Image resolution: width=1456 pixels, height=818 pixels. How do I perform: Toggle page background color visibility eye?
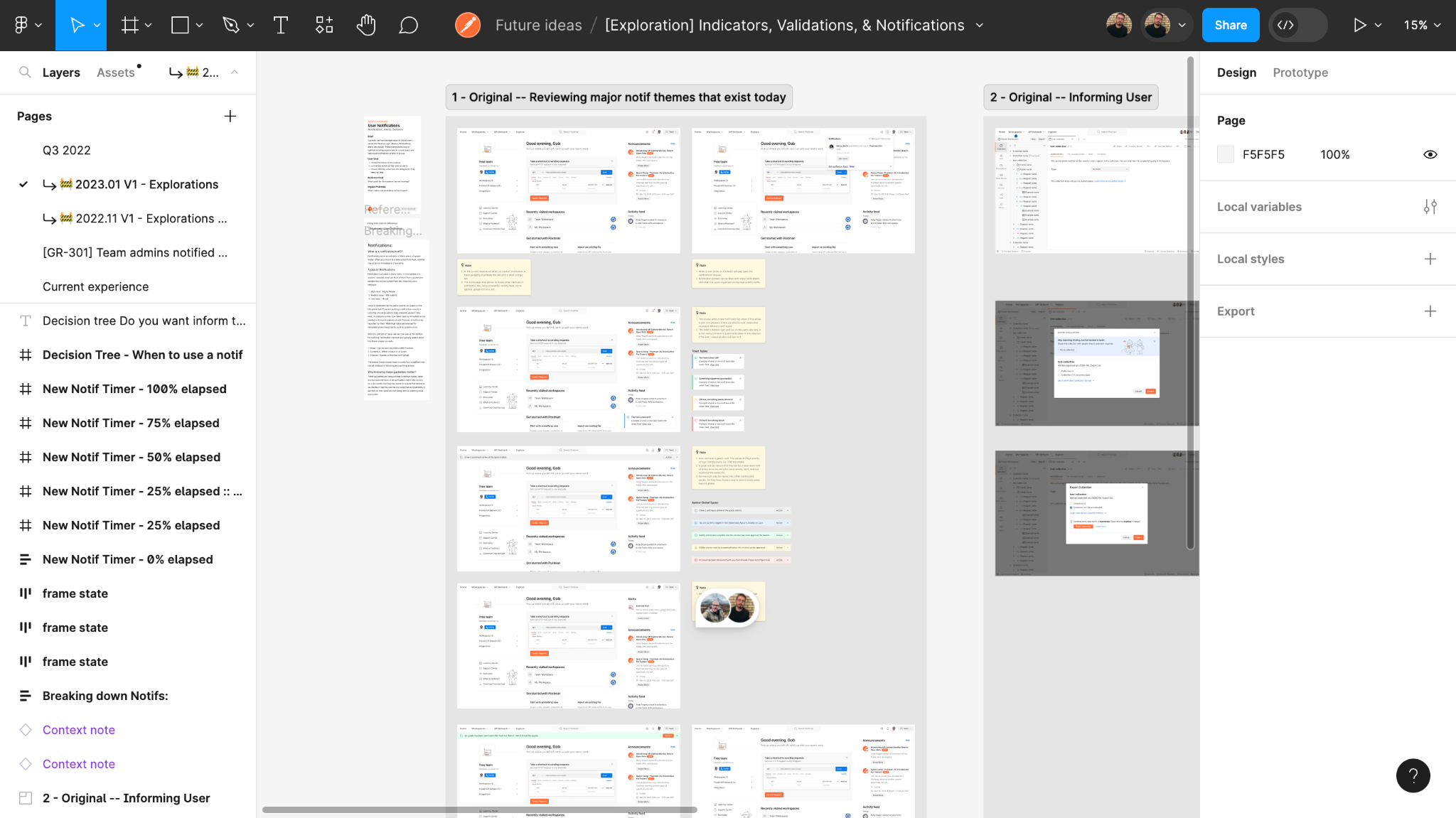[x=1430, y=154]
